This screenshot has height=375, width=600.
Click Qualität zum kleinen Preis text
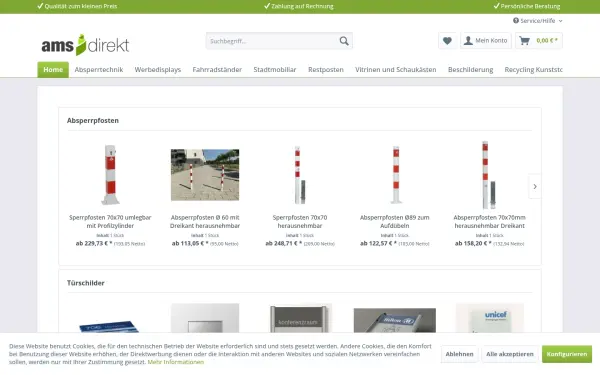click(81, 6)
